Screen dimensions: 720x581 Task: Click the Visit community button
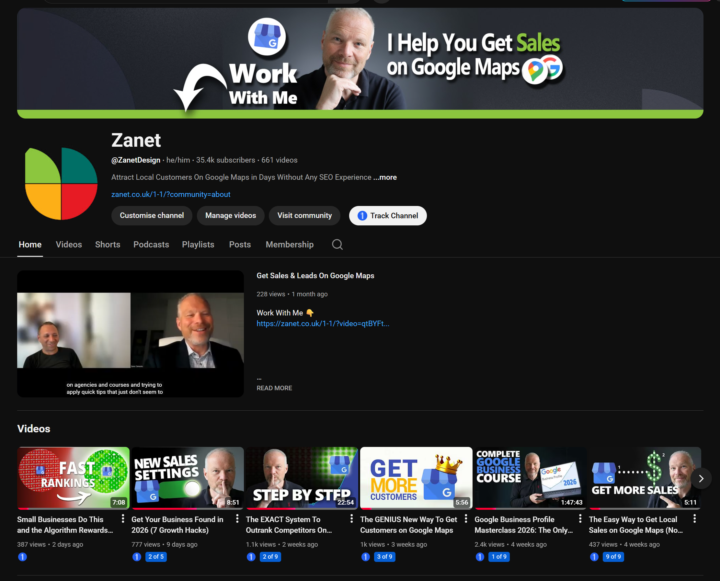304,215
